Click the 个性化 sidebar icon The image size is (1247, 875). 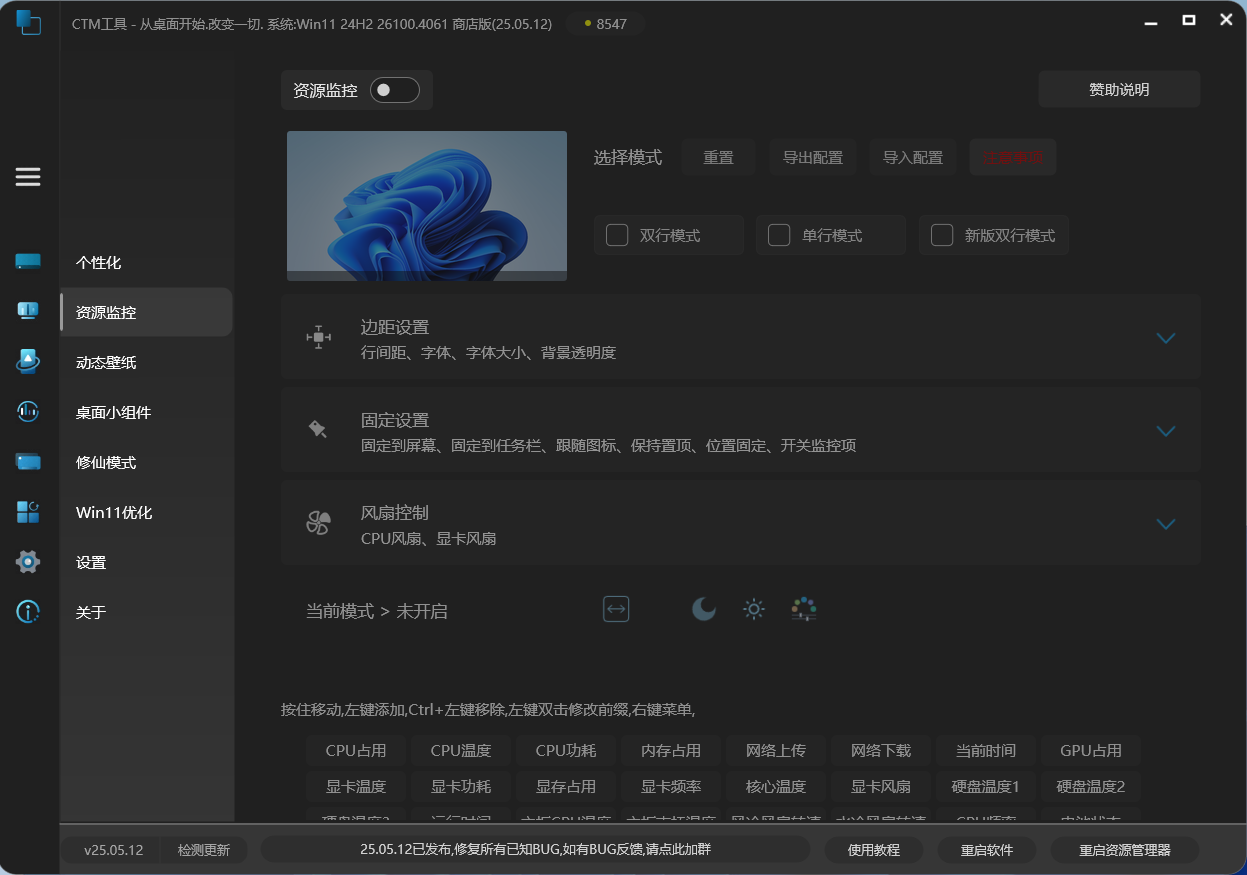(x=28, y=262)
